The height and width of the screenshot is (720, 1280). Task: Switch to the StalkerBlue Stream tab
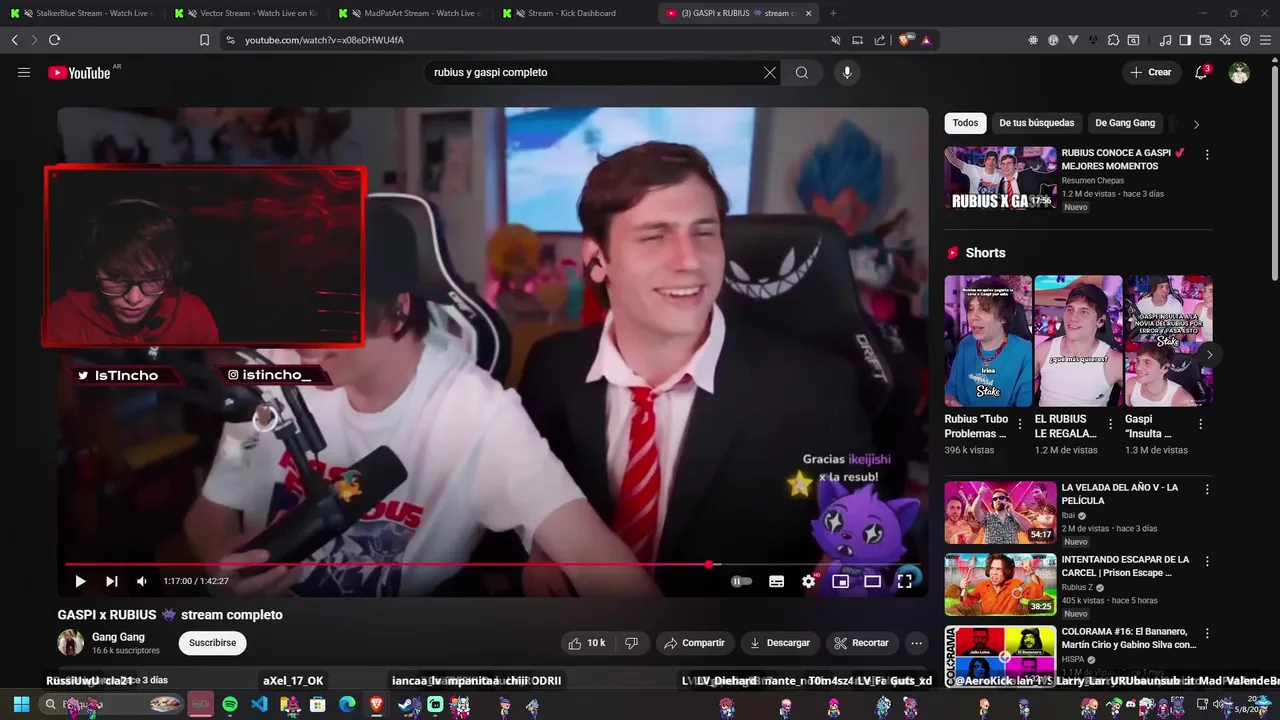(x=82, y=13)
